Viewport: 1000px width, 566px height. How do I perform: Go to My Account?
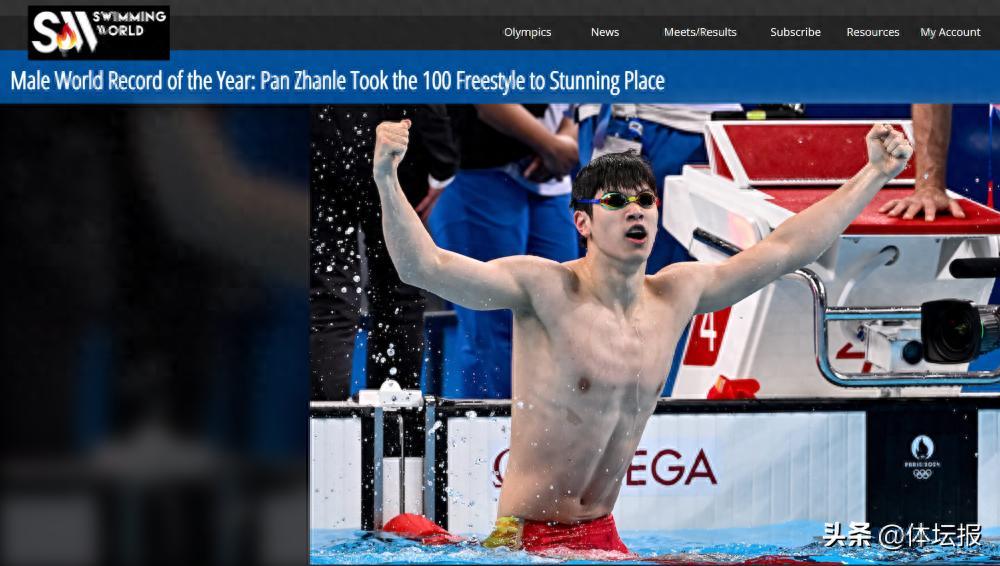coord(950,32)
